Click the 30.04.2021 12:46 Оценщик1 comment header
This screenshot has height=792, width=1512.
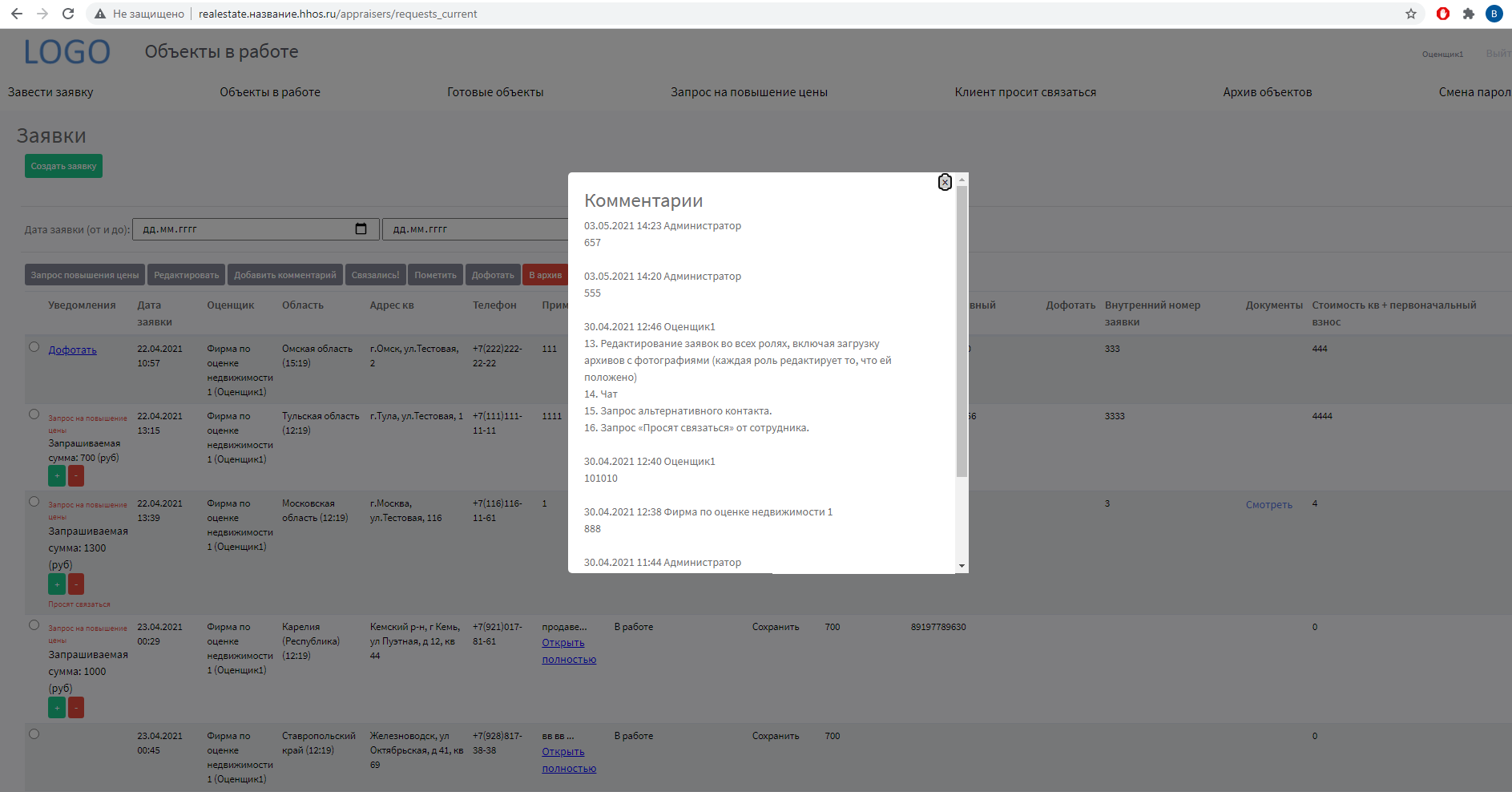650,327
